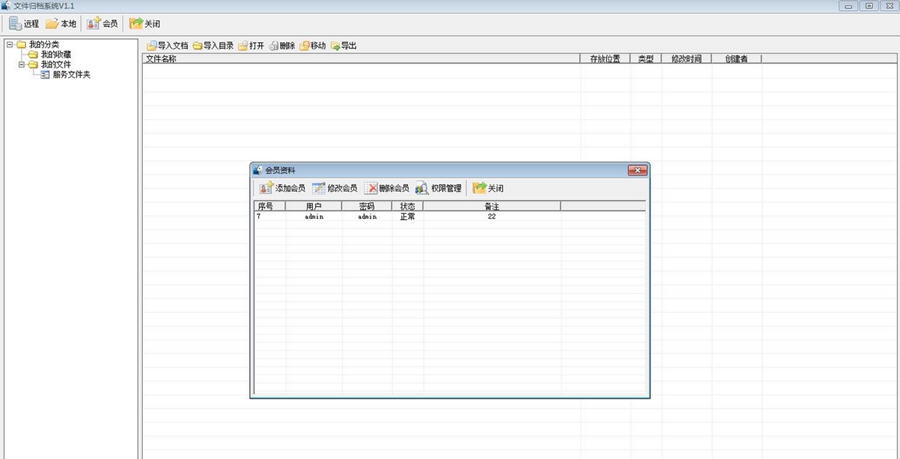
Task: Select the admin user cell in the 用户 column
Action: pos(314,217)
